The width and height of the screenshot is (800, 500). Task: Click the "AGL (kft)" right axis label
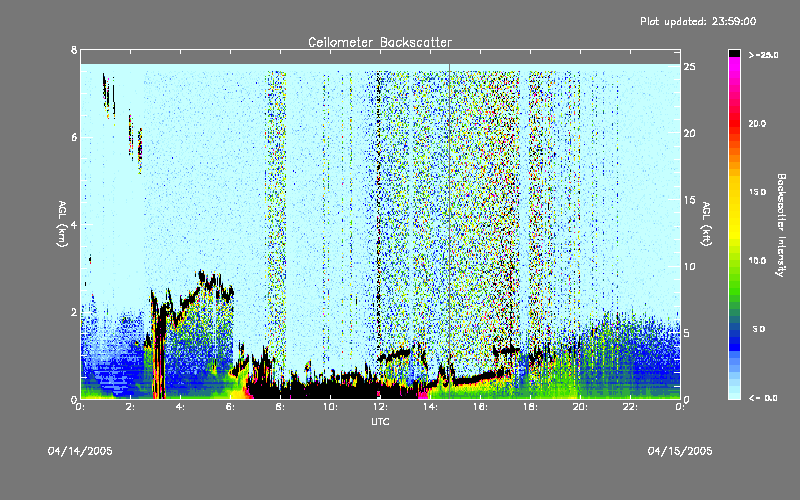[x=706, y=224]
